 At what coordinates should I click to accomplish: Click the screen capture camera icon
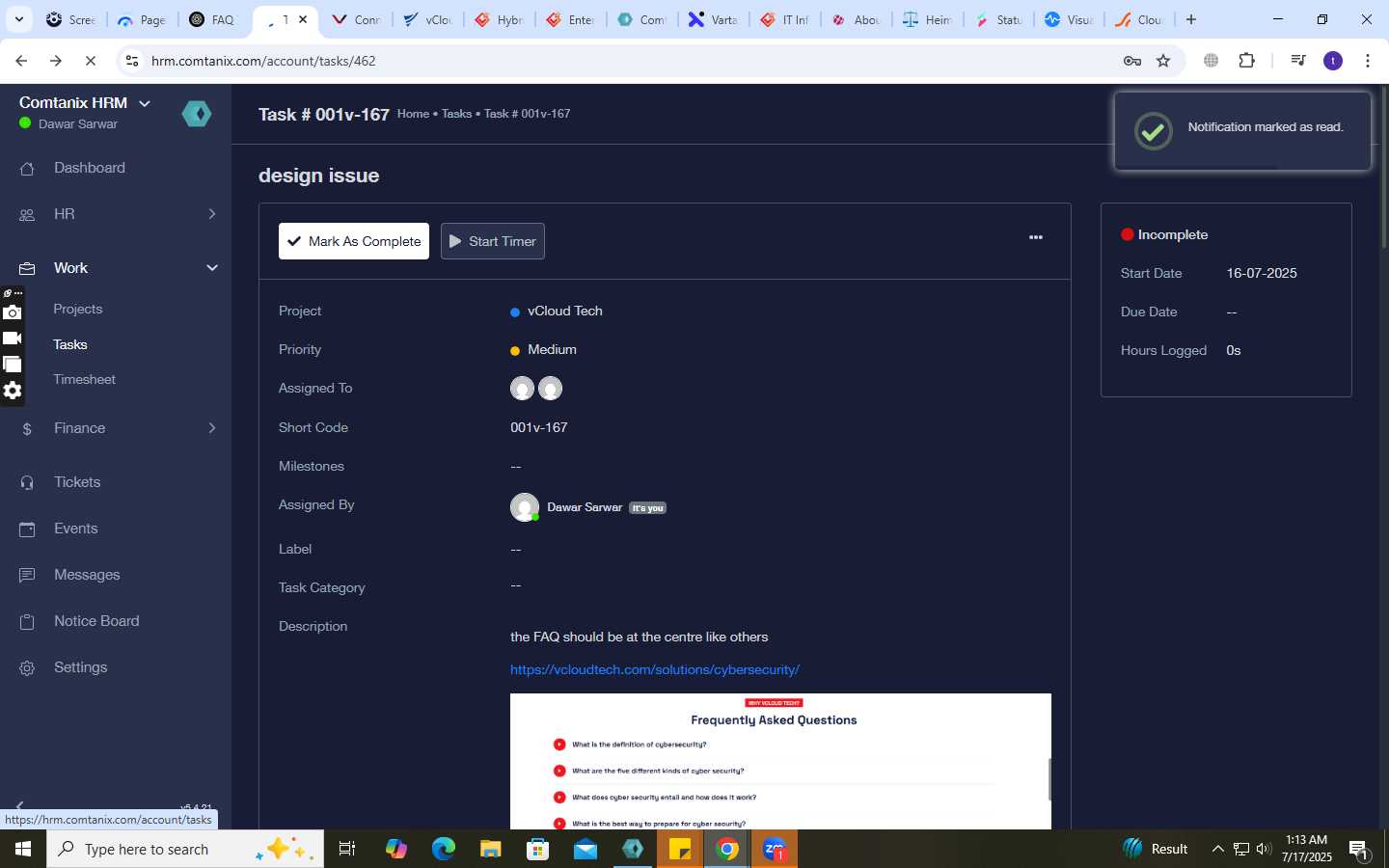click(12, 312)
